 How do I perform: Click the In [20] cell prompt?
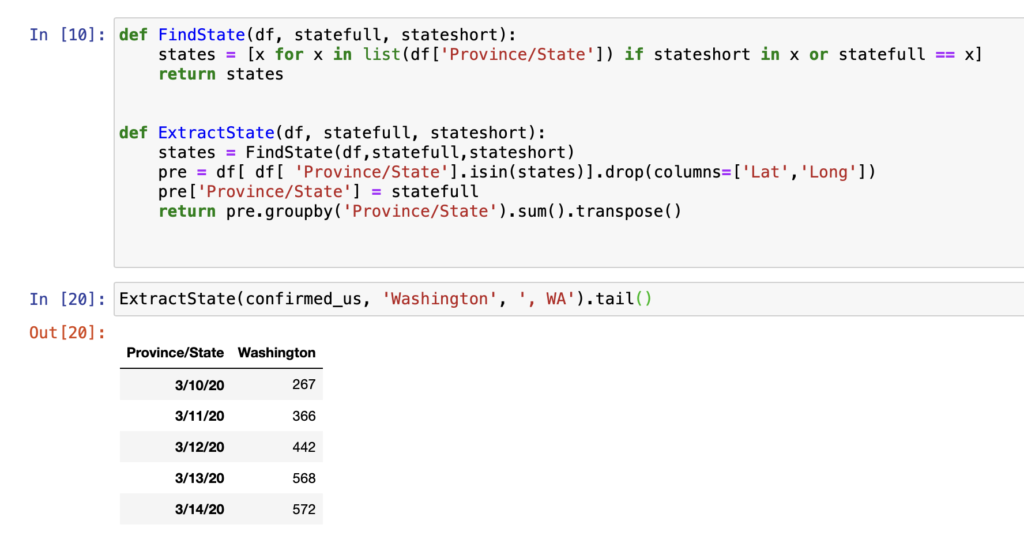(x=68, y=298)
